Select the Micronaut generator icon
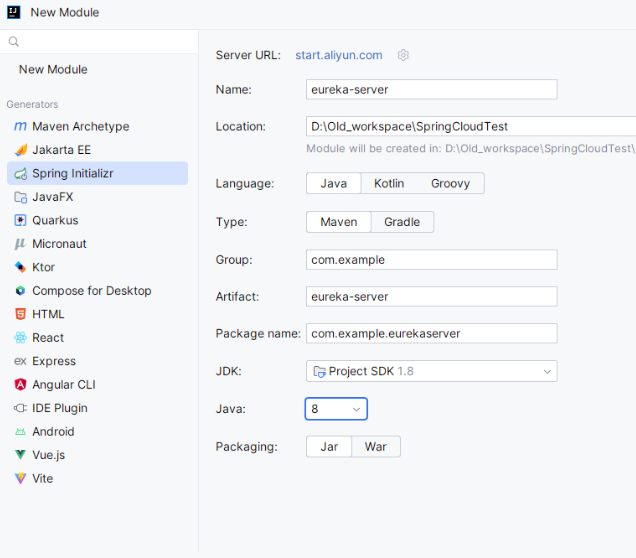The height and width of the screenshot is (558, 636). click(x=20, y=244)
